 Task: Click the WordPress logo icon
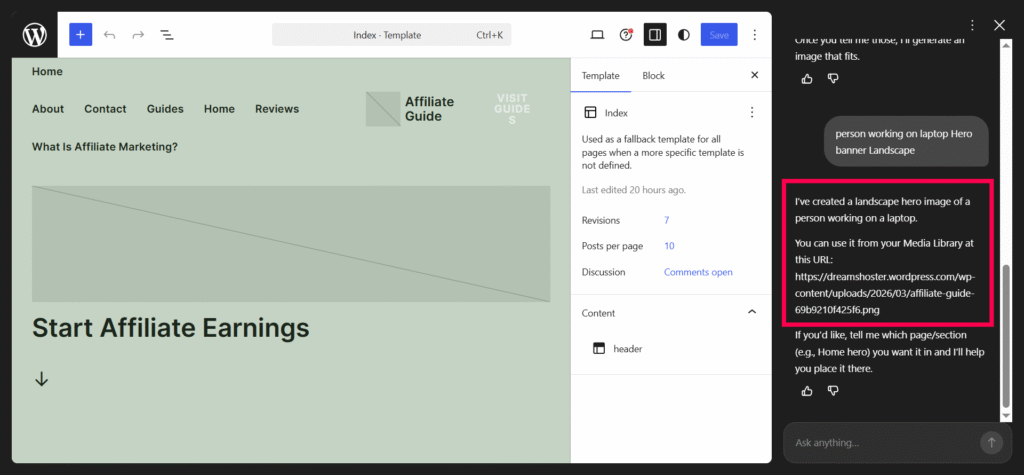pyautogui.click(x=35, y=35)
